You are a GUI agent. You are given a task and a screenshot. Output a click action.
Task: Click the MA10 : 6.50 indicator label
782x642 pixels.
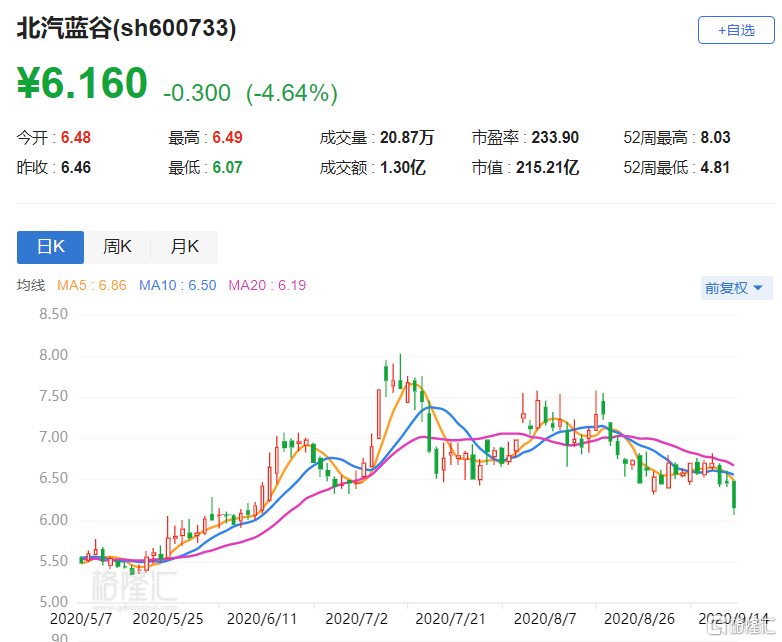[178, 285]
